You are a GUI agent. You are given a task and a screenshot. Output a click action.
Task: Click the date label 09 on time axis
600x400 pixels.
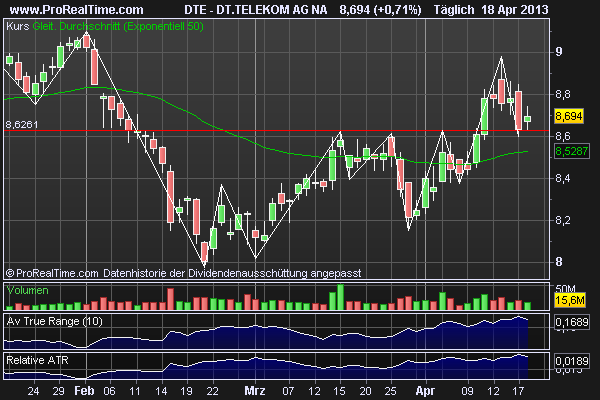click(x=467, y=391)
